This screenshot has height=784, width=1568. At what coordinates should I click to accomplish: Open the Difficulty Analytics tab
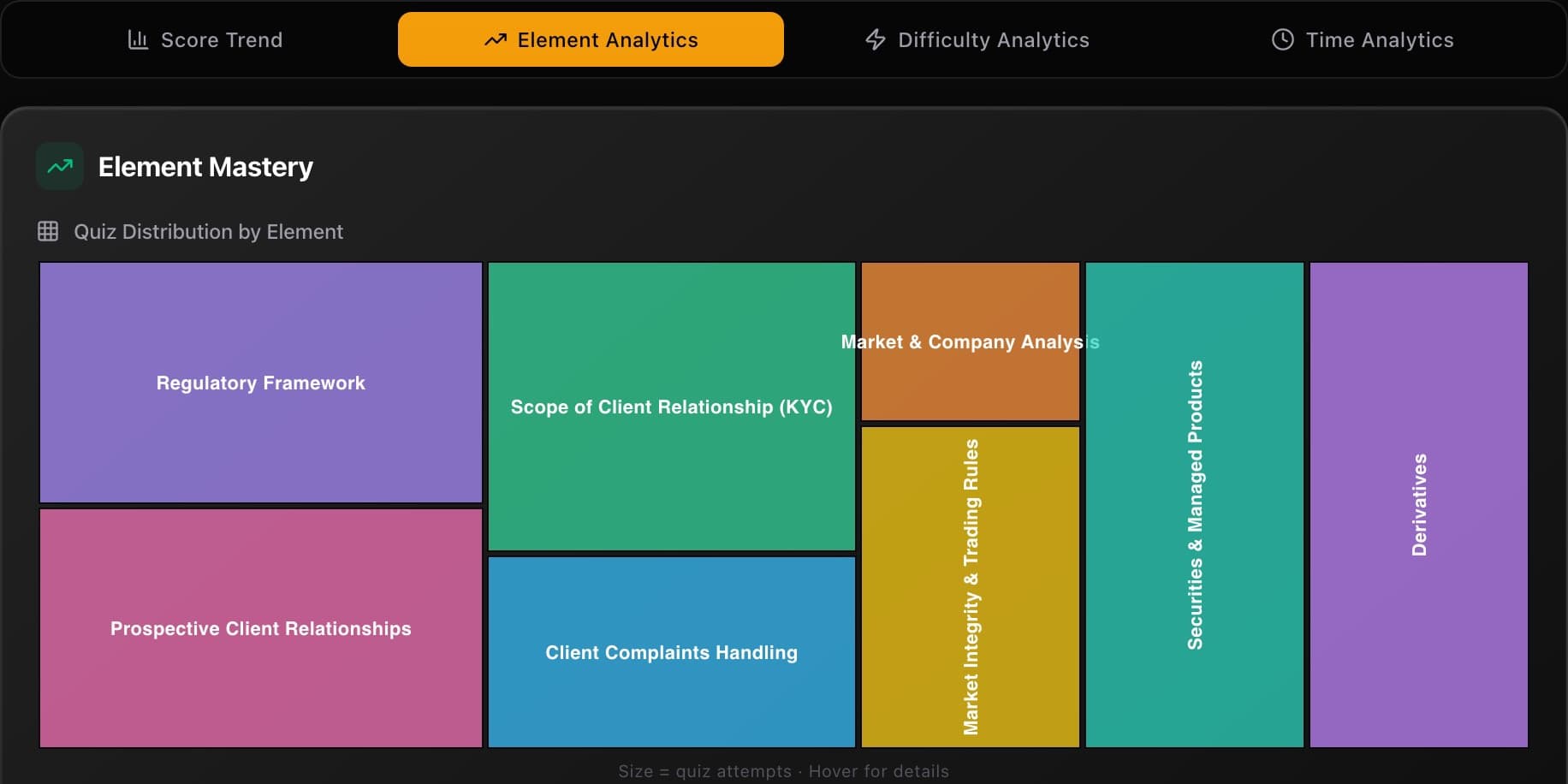pyautogui.click(x=976, y=39)
